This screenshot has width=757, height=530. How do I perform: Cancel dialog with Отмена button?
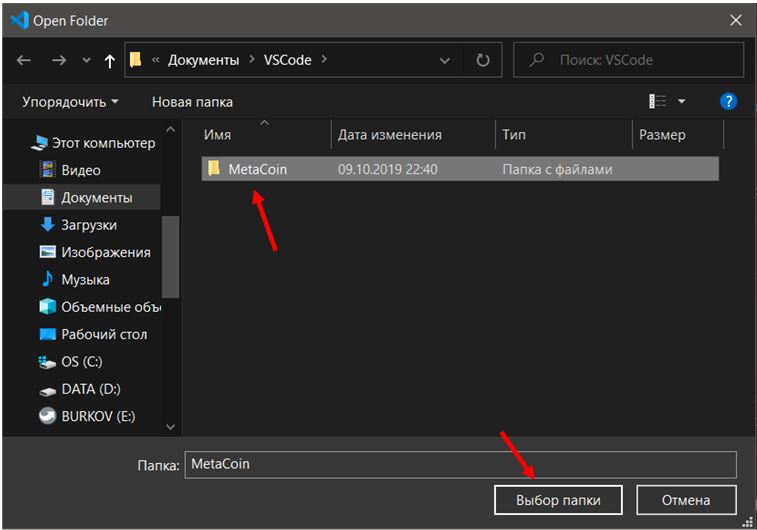686,500
